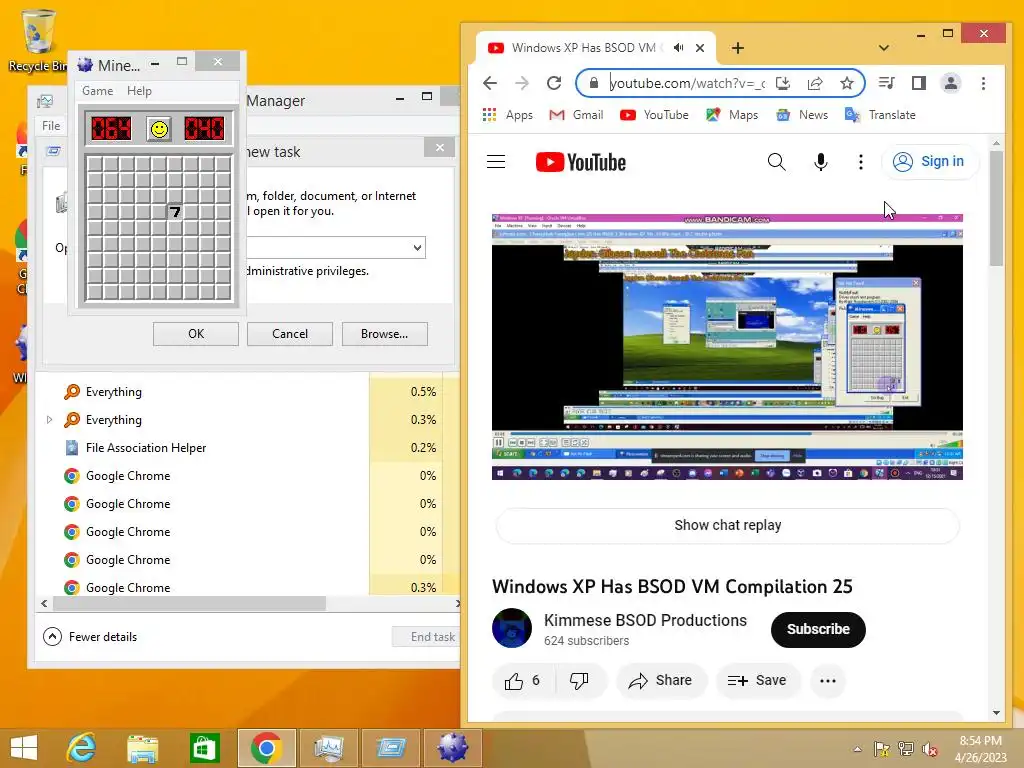The width and height of the screenshot is (1024, 768).
Task: Collapse Task Manager with Fewer details
Action: coord(90,637)
